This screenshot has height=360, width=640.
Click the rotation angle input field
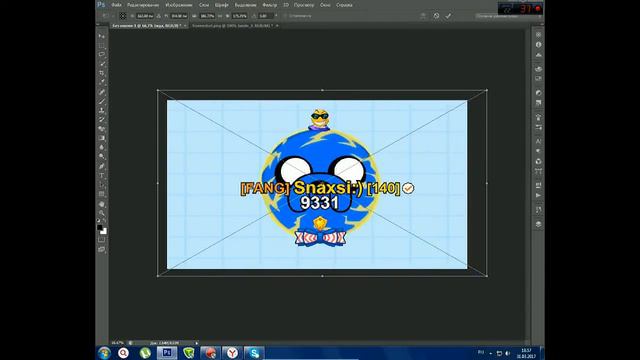point(266,16)
